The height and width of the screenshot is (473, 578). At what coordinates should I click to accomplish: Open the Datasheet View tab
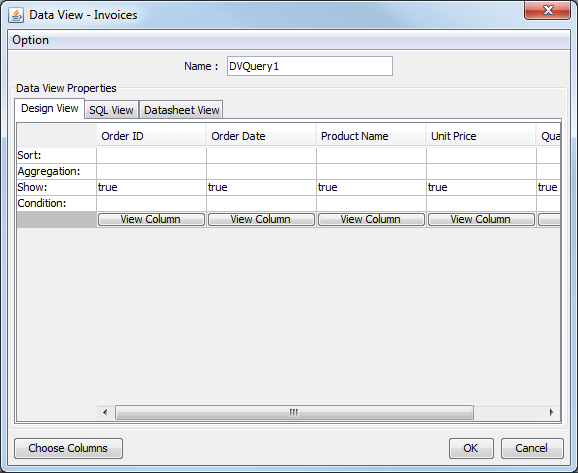click(181, 110)
